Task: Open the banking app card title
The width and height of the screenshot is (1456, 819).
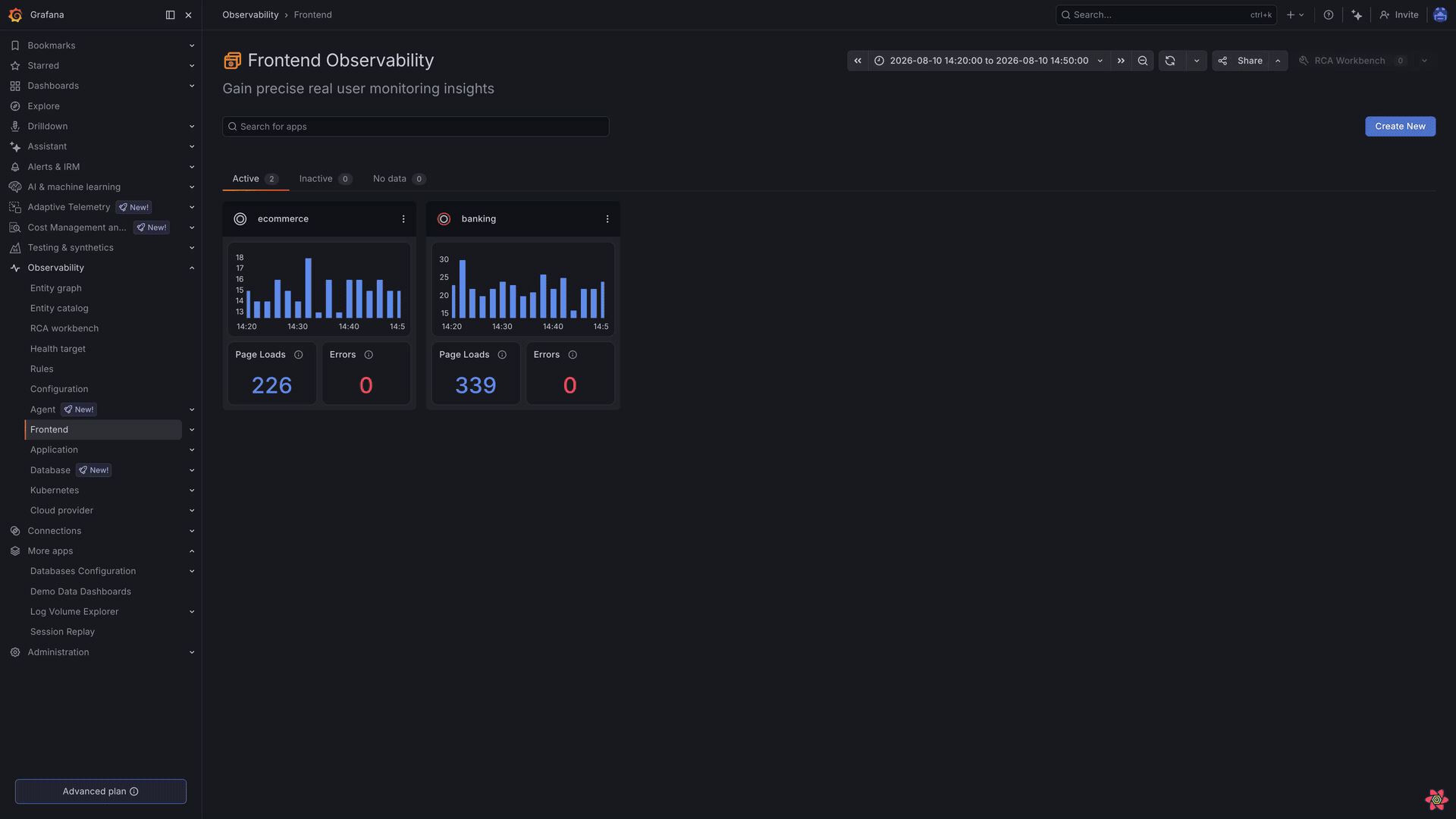Action: (479, 219)
